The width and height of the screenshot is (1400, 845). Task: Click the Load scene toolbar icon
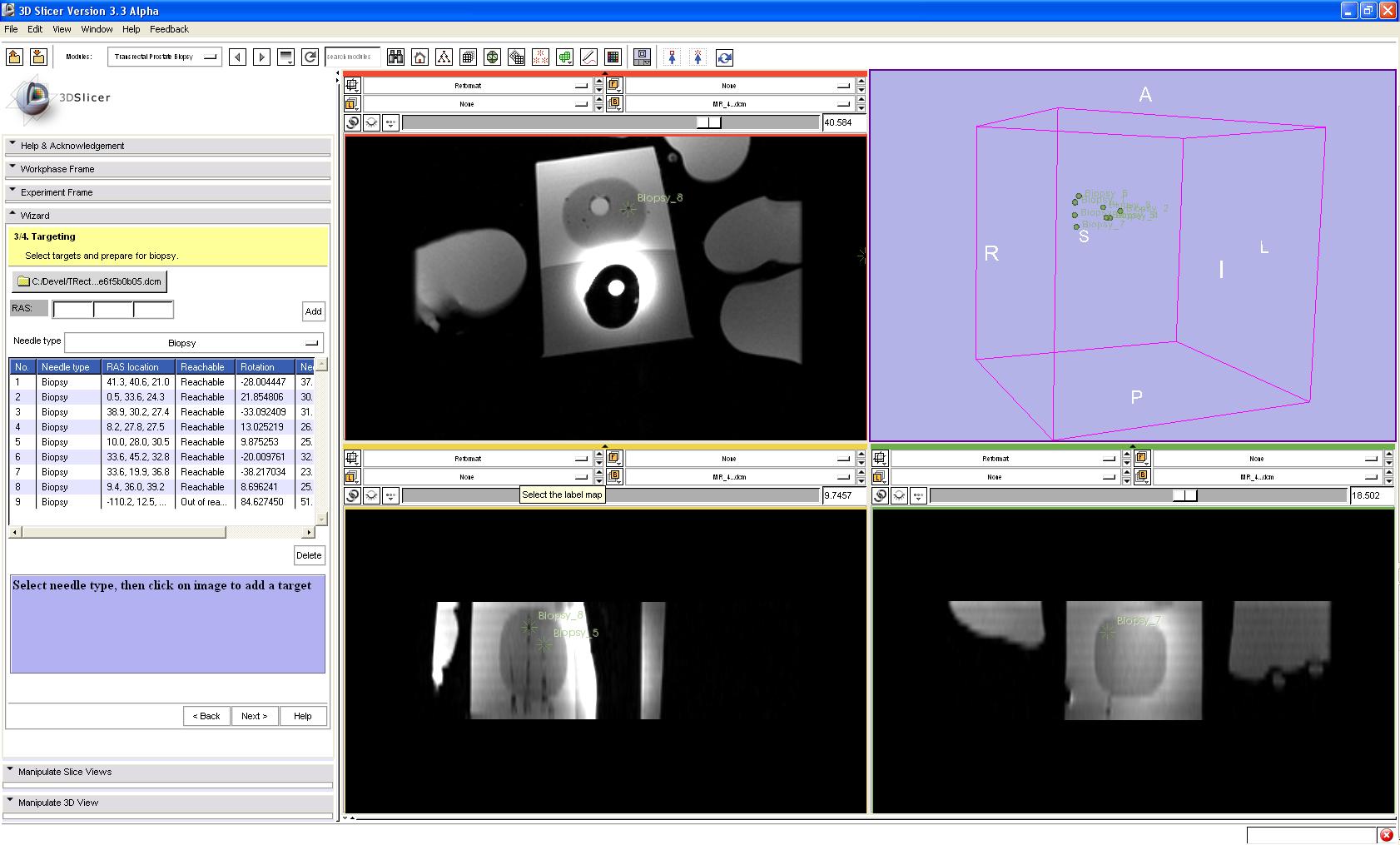[x=14, y=57]
